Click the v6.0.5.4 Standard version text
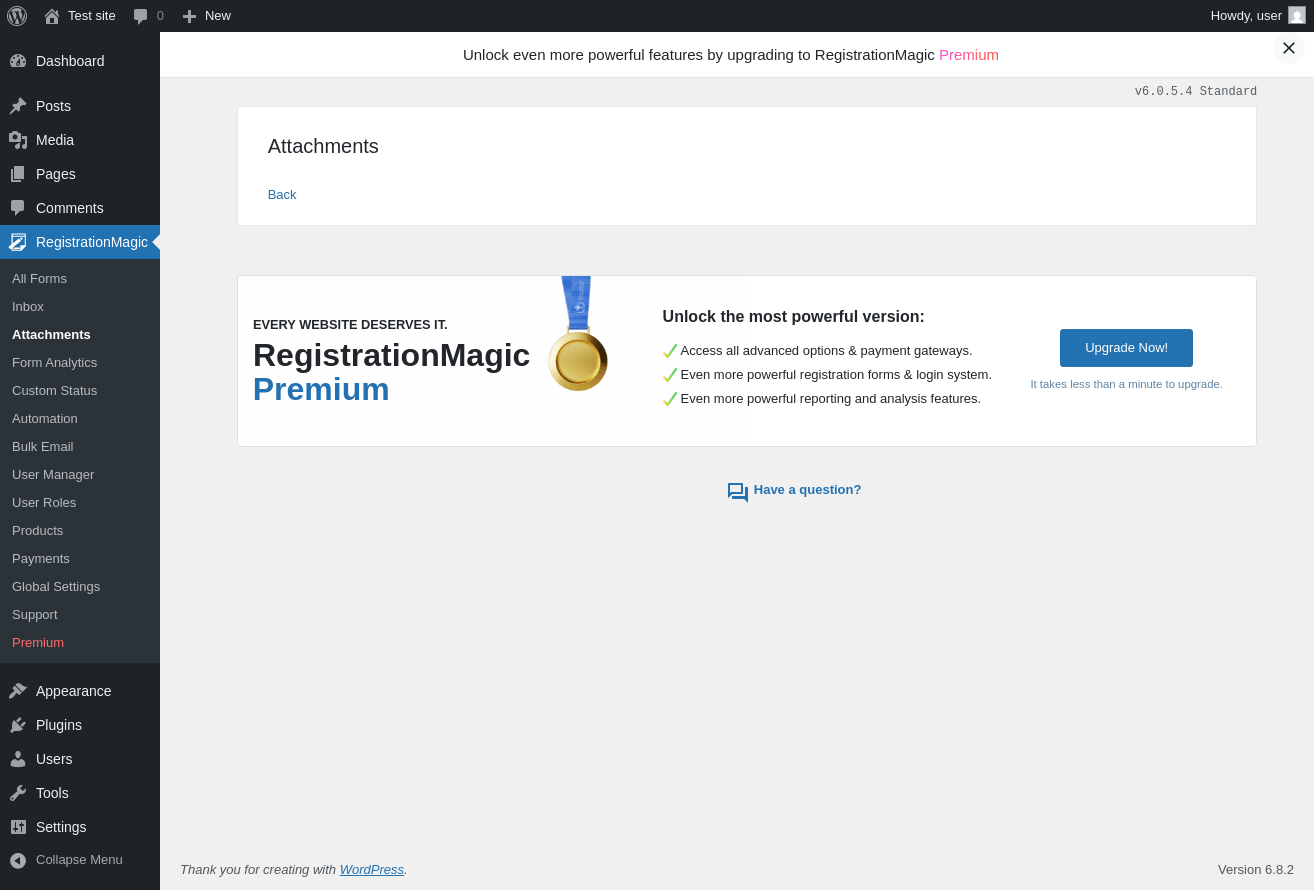 pyautogui.click(x=1196, y=92)
